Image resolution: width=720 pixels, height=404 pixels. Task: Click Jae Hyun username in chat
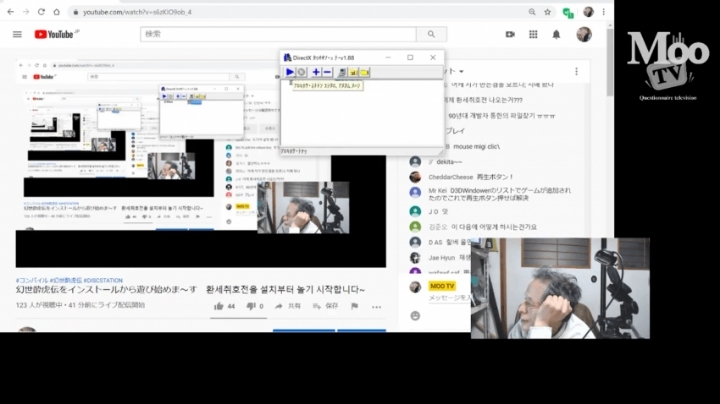(x=441, y=258)
